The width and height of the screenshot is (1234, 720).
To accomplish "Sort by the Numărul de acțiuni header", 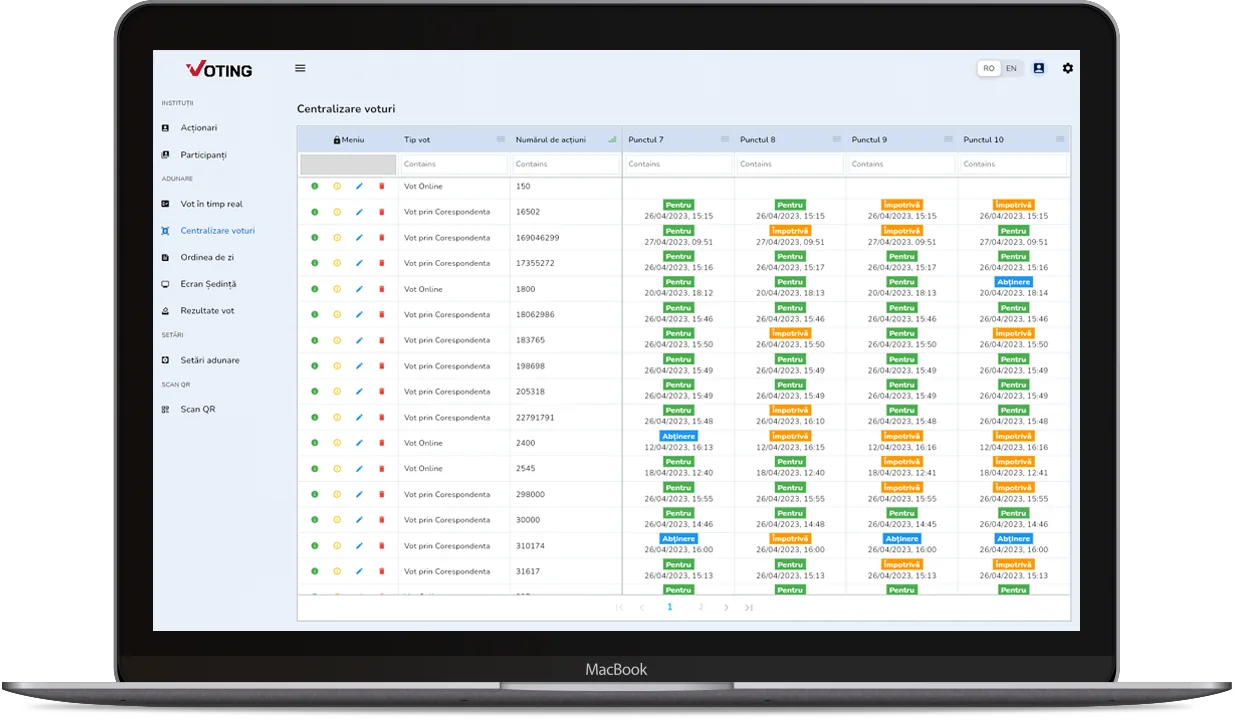I will pyautogui.click(x=551, y=140).
